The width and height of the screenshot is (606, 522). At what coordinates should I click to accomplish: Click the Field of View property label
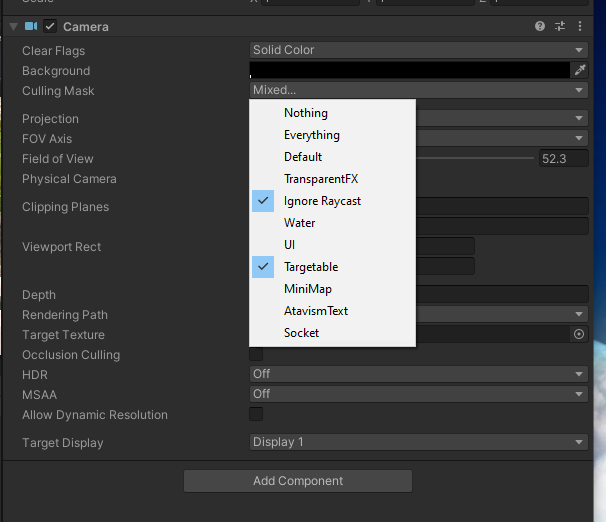coord(58,159)
